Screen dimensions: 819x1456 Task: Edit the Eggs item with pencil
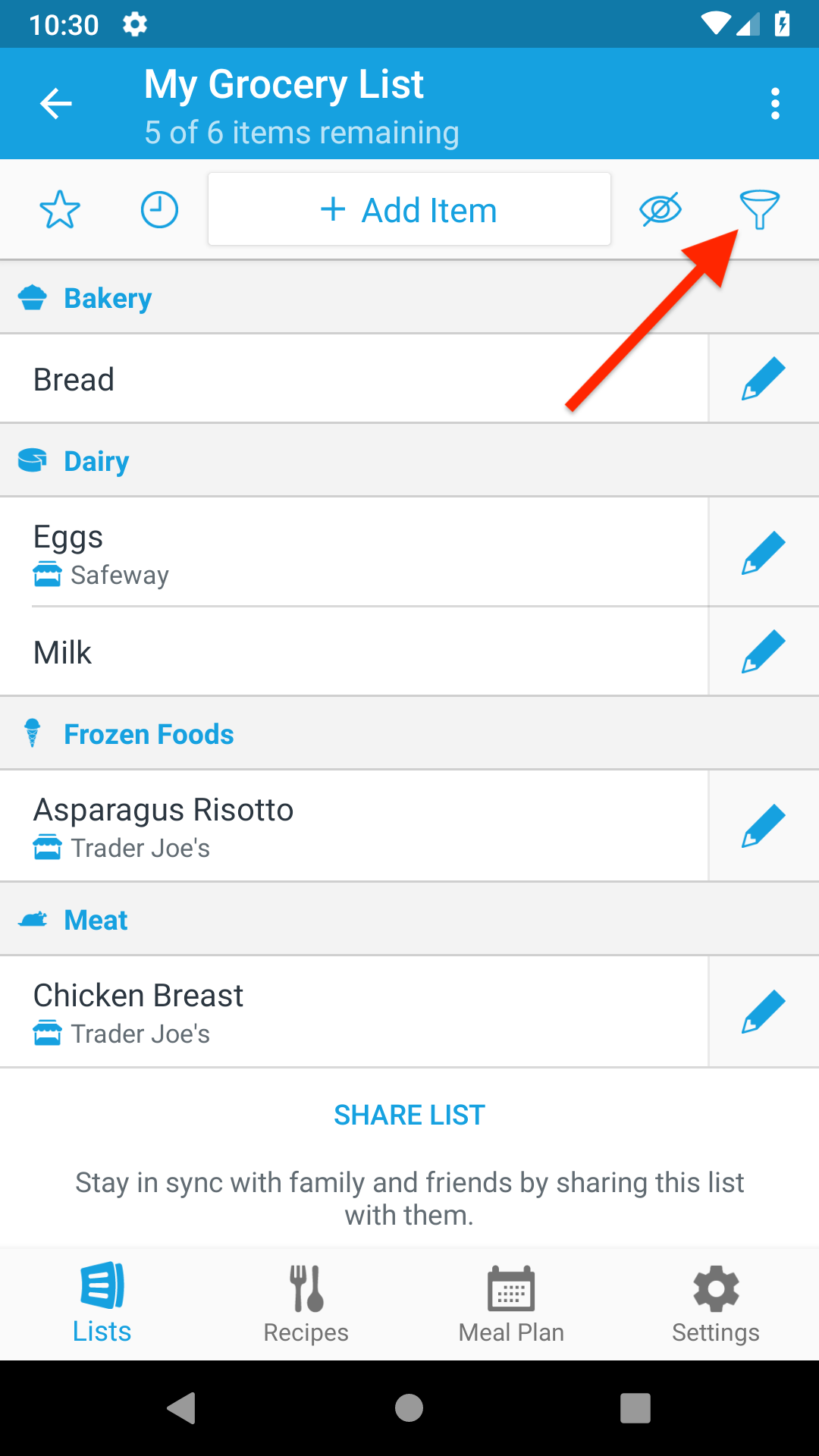[763, 552]
